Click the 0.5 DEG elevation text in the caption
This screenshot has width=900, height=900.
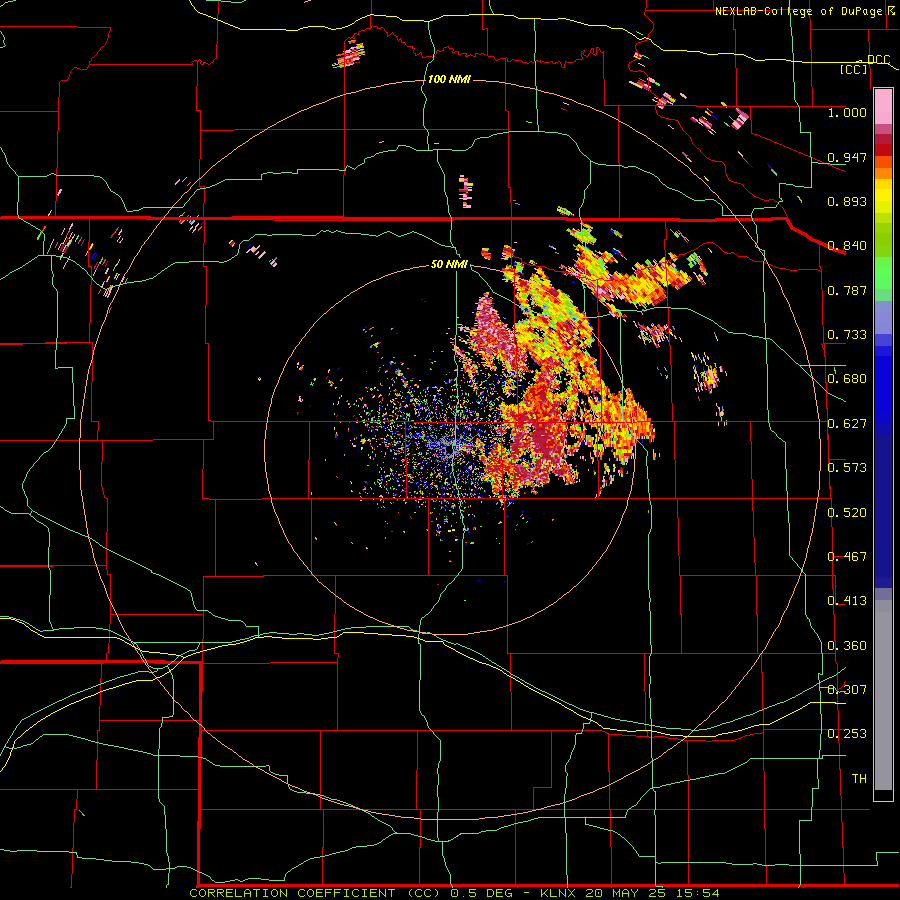pyautogui.click(x=482, y=893)
